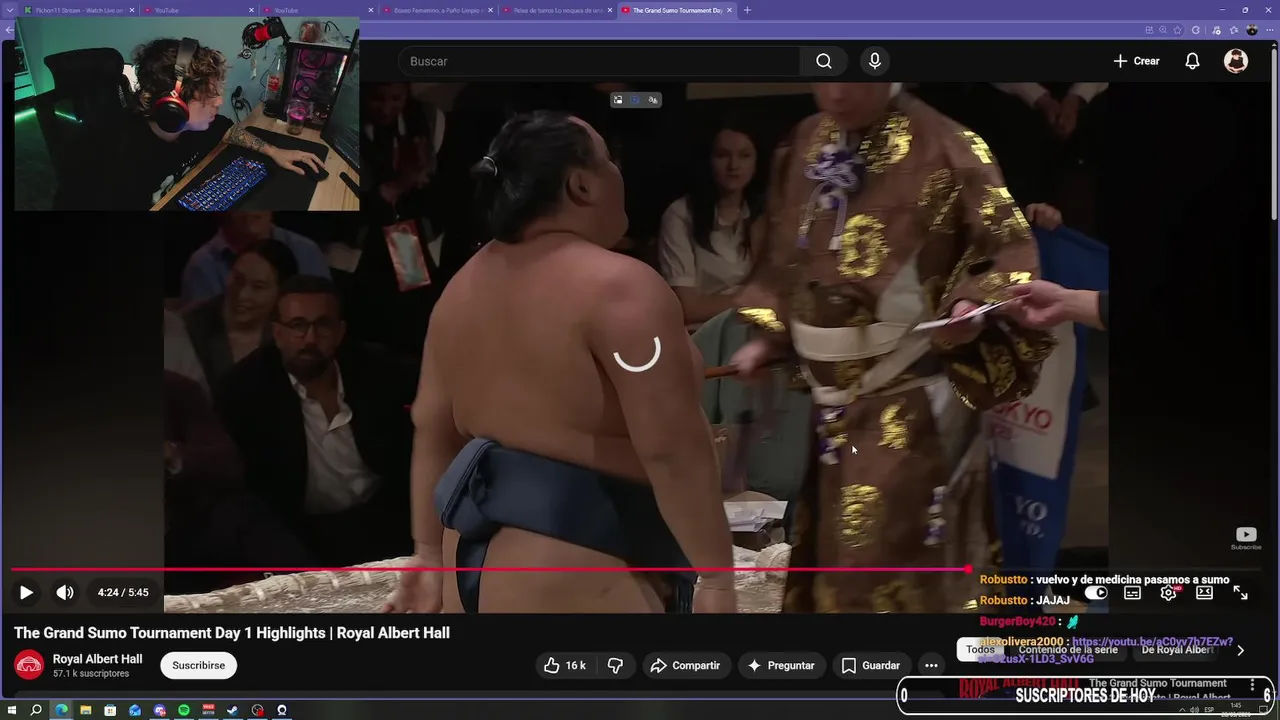The height and width of the screenshot is (720, 1280).
Task: Select Contenido de la serie chip
Action: tap(1068, 649)
